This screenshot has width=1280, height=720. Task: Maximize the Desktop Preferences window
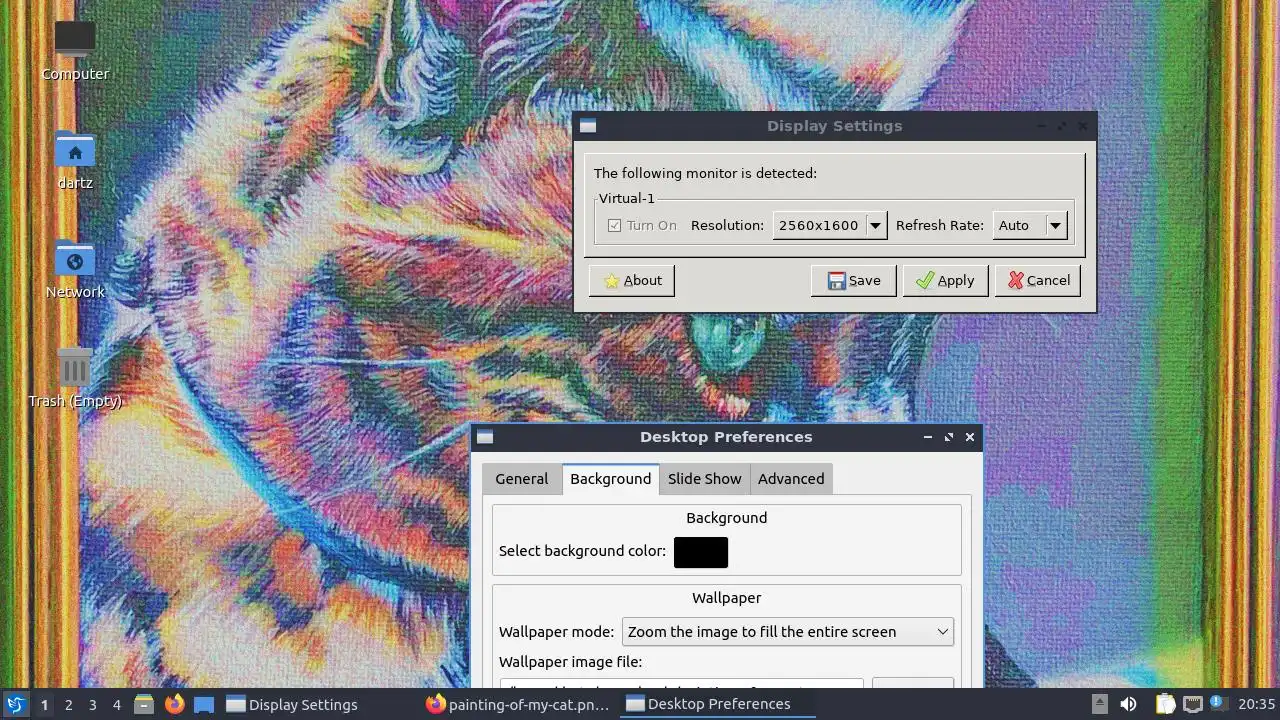pyautogui.click(x=949, y=437)
